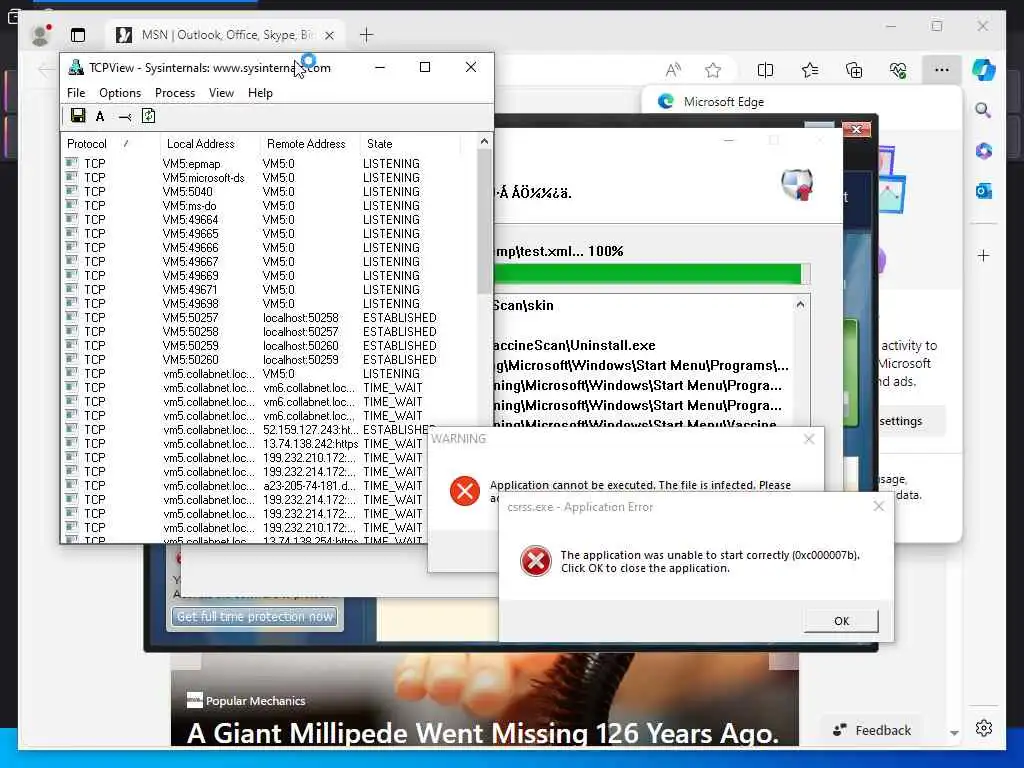Select the VM5:microsoft-ds row

[x=270, y=178]
